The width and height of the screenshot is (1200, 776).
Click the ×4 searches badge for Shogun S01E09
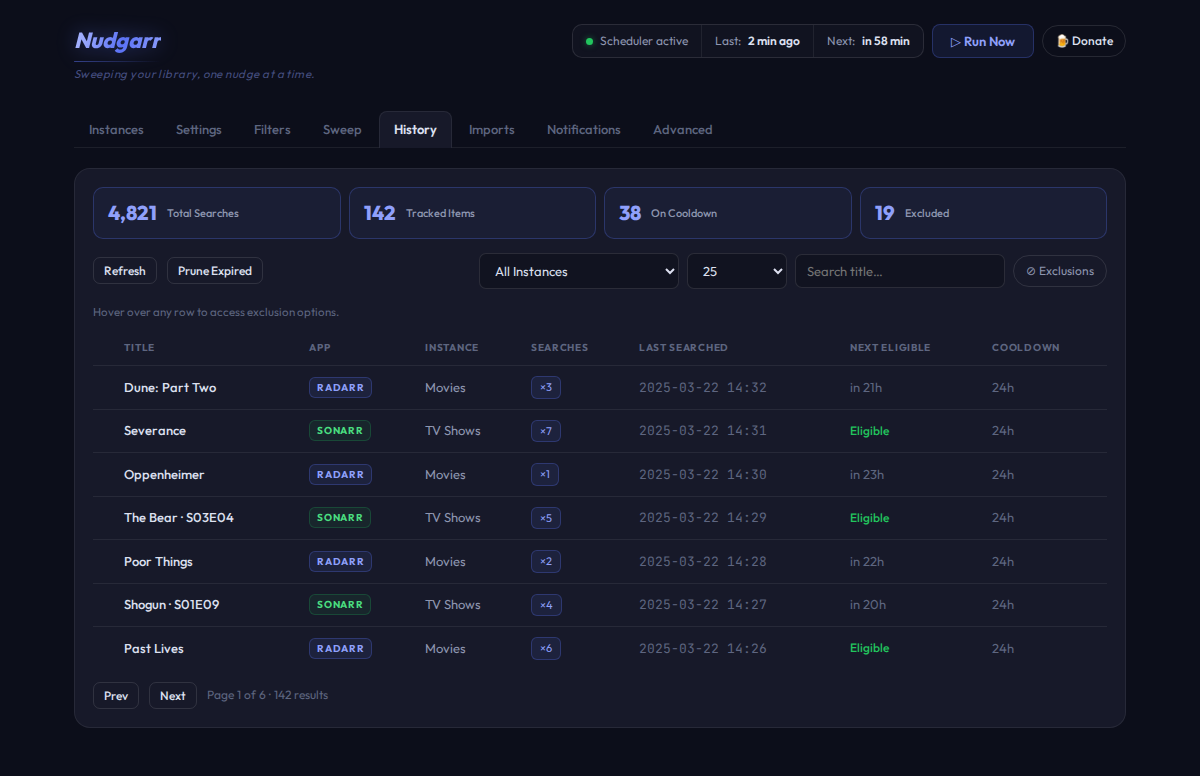coord(546,604)
